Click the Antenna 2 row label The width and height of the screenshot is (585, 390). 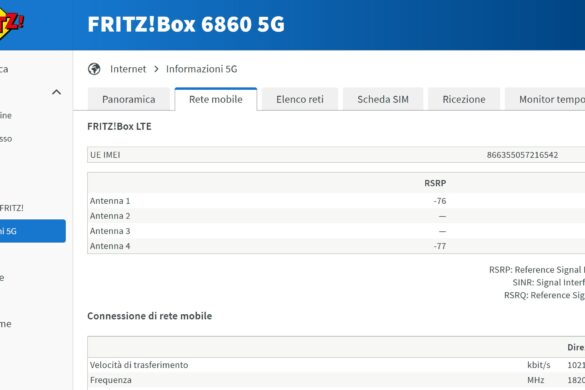110,216
